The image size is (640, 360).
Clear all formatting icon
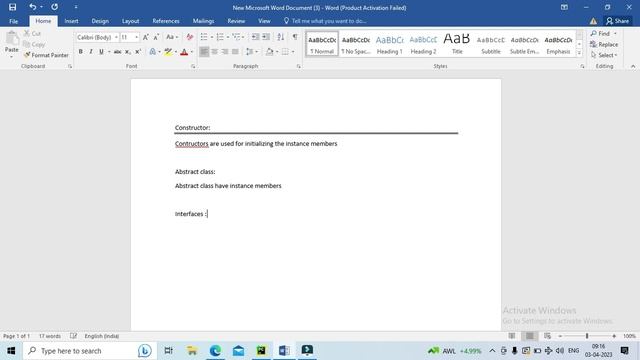pos(189,37)
